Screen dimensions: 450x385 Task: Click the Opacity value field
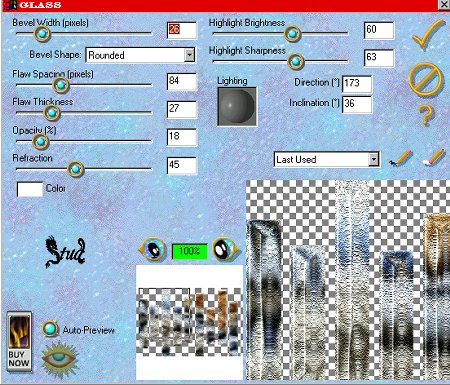pos(182,137)
